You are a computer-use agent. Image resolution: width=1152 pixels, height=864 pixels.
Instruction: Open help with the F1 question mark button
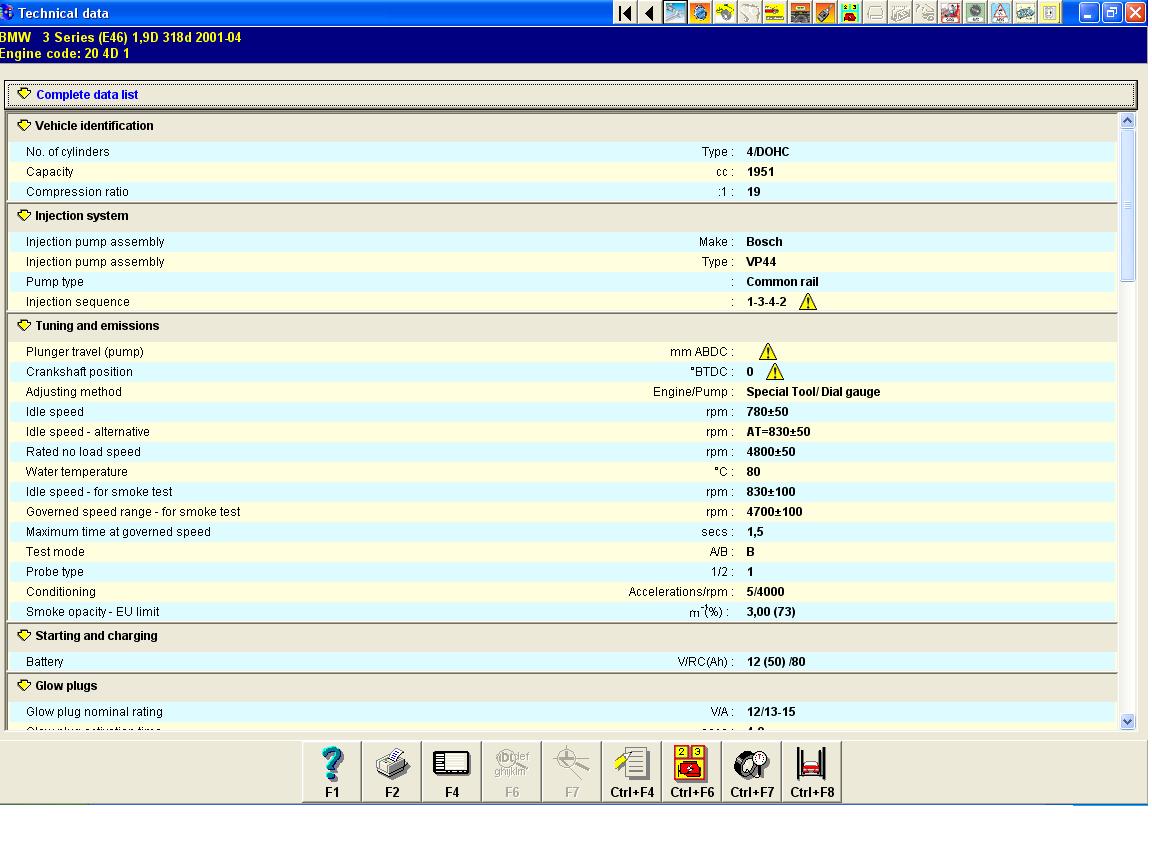click(332, 771)
